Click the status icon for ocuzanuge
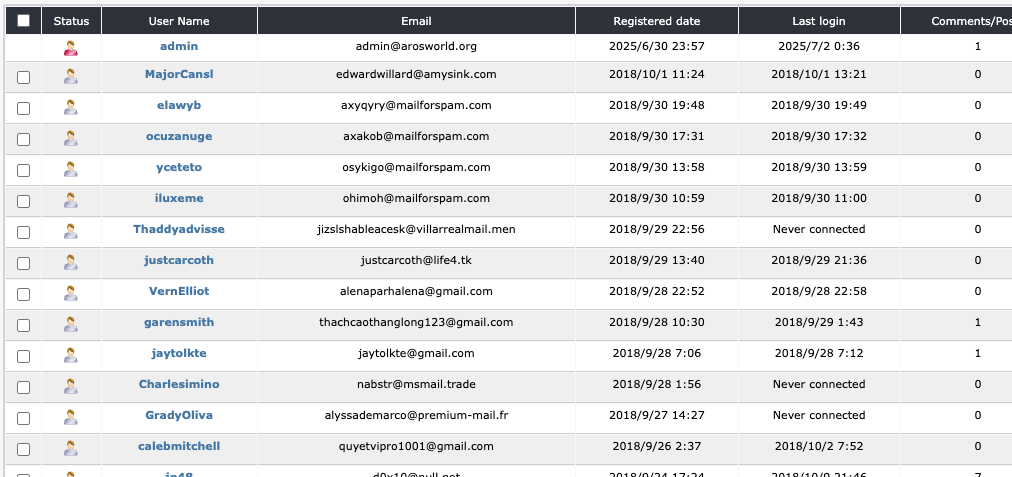This screenshot has width=1012, height=477. click(71, 139)
